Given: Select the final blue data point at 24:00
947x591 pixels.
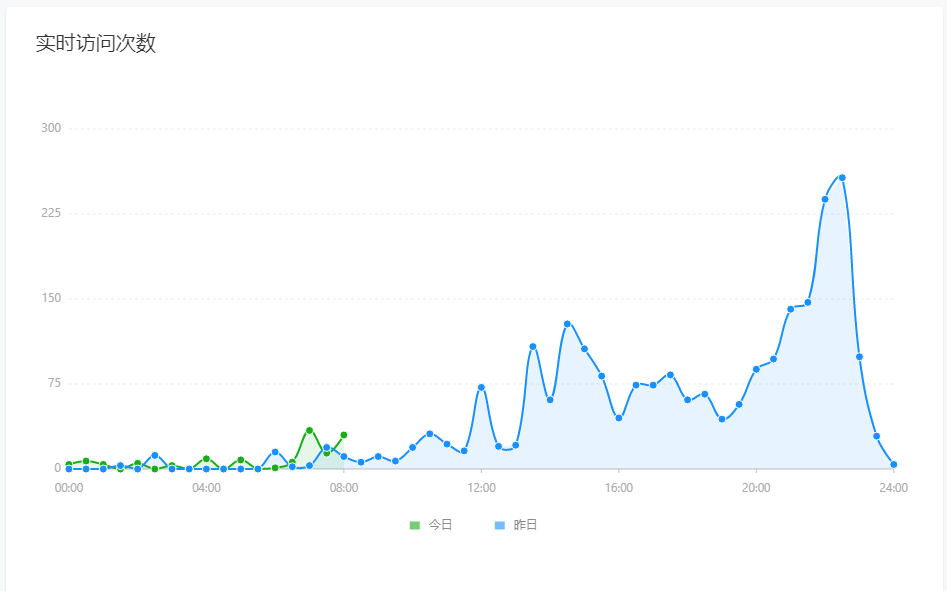Looking at the screenshot, I should point(894,464).
